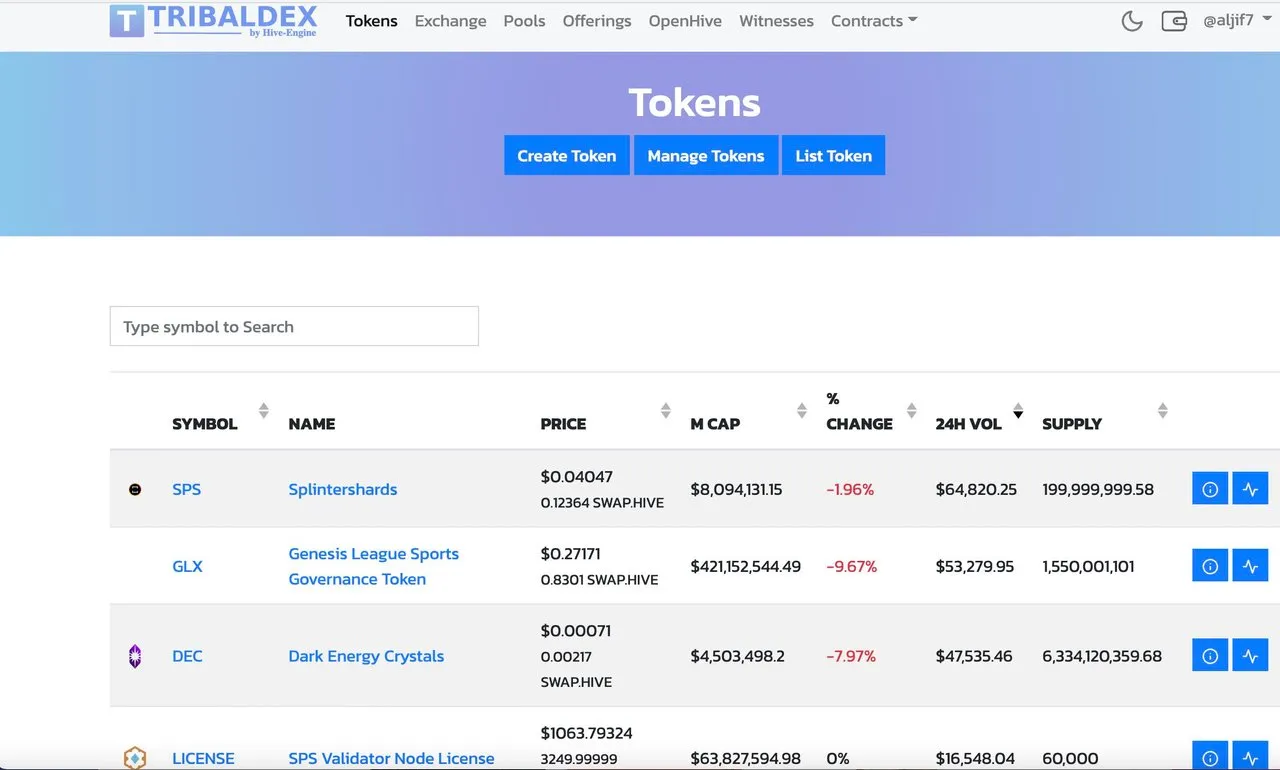Sort table by Price column arrows
The width and height of the screenshot is (1280, 770).
pyautogui.click(x=666, y=411)
